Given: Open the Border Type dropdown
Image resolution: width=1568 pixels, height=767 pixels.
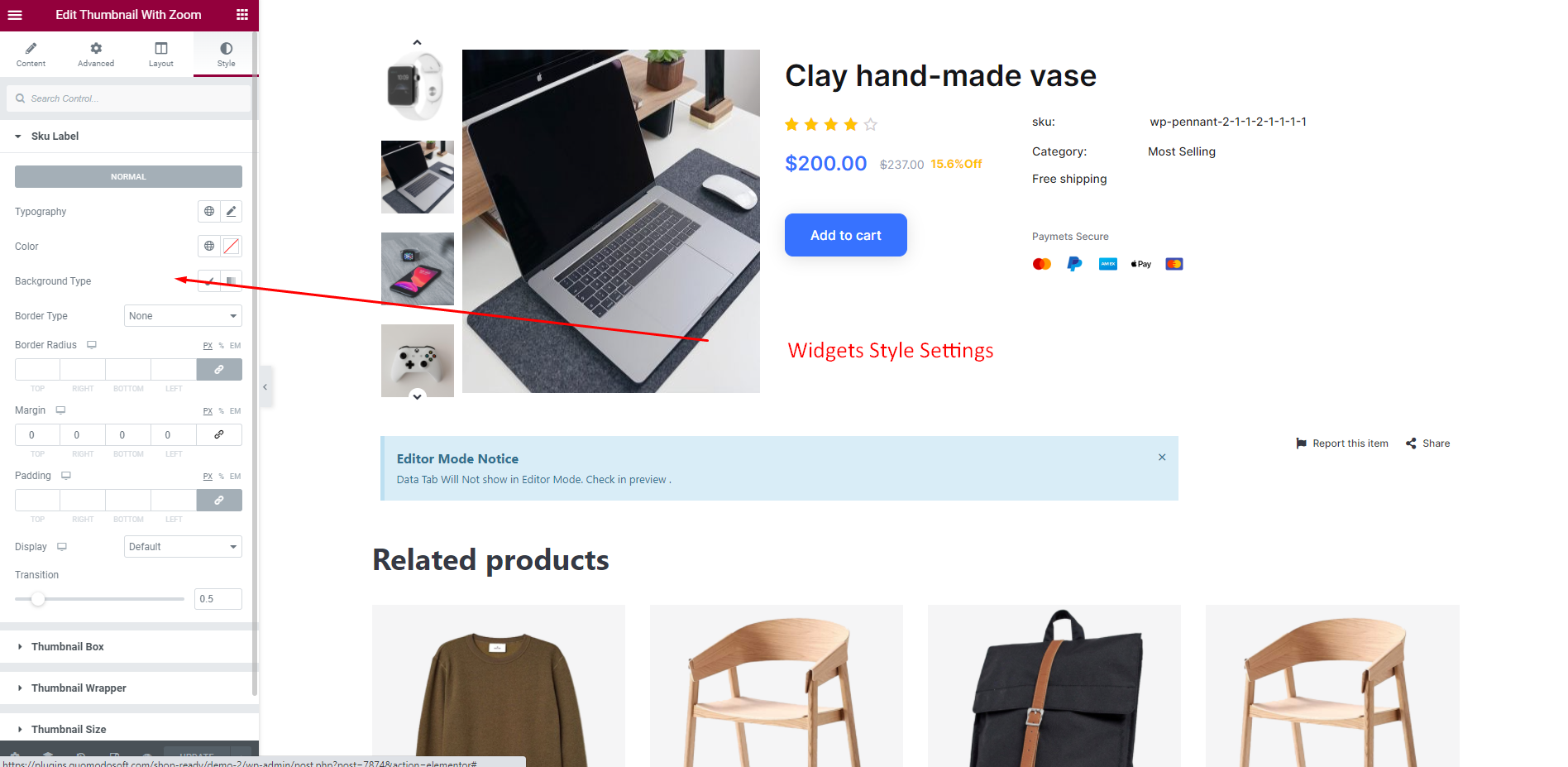Looking at the screenshot, I should coord(183,316).
